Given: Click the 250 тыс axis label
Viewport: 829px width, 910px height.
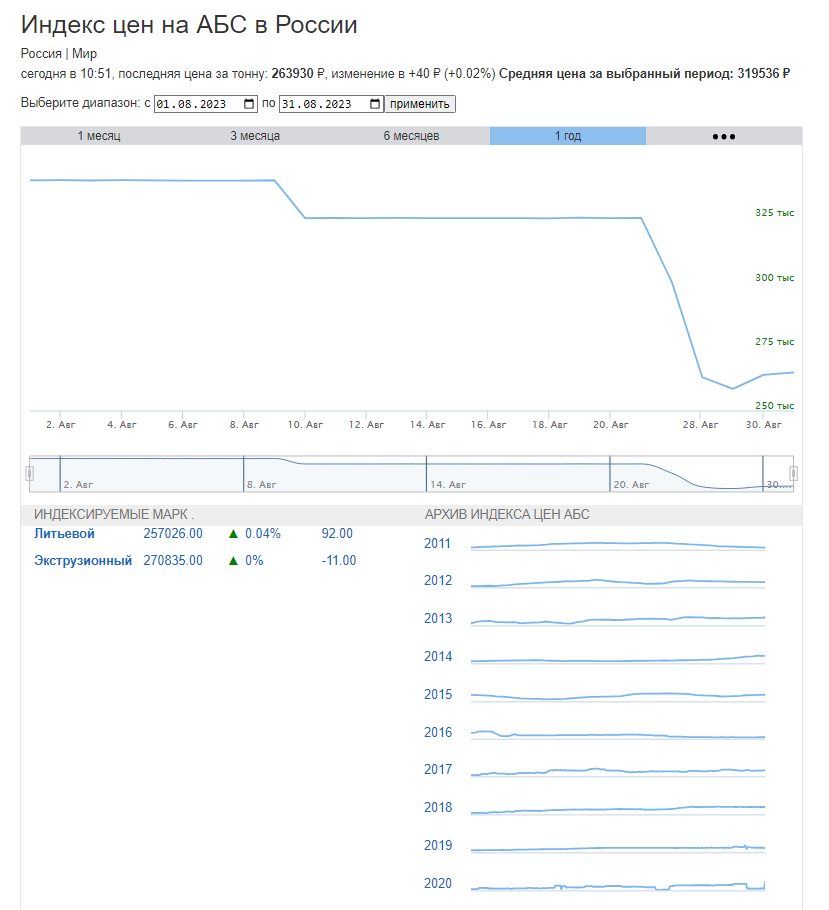Looking at the screenshot, I should [x=774, y=406].
